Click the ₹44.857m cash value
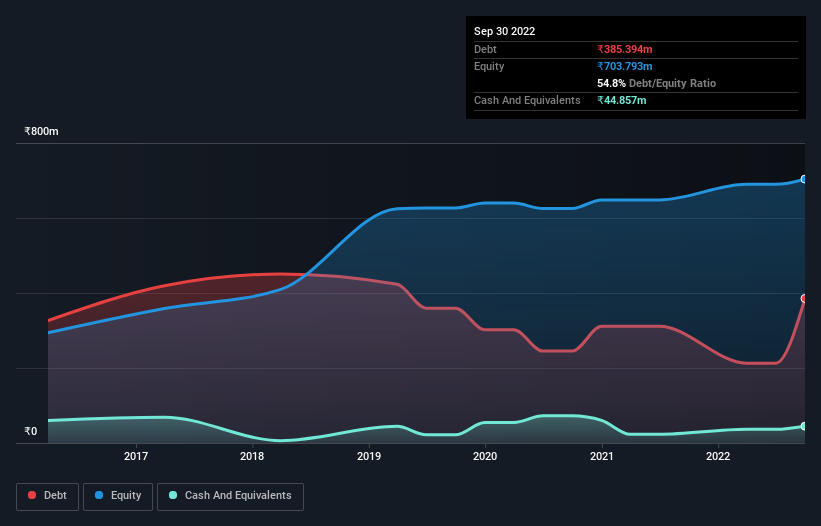This screenshot has width=821, height=526. pyautogui.click(x=622, y=100)
